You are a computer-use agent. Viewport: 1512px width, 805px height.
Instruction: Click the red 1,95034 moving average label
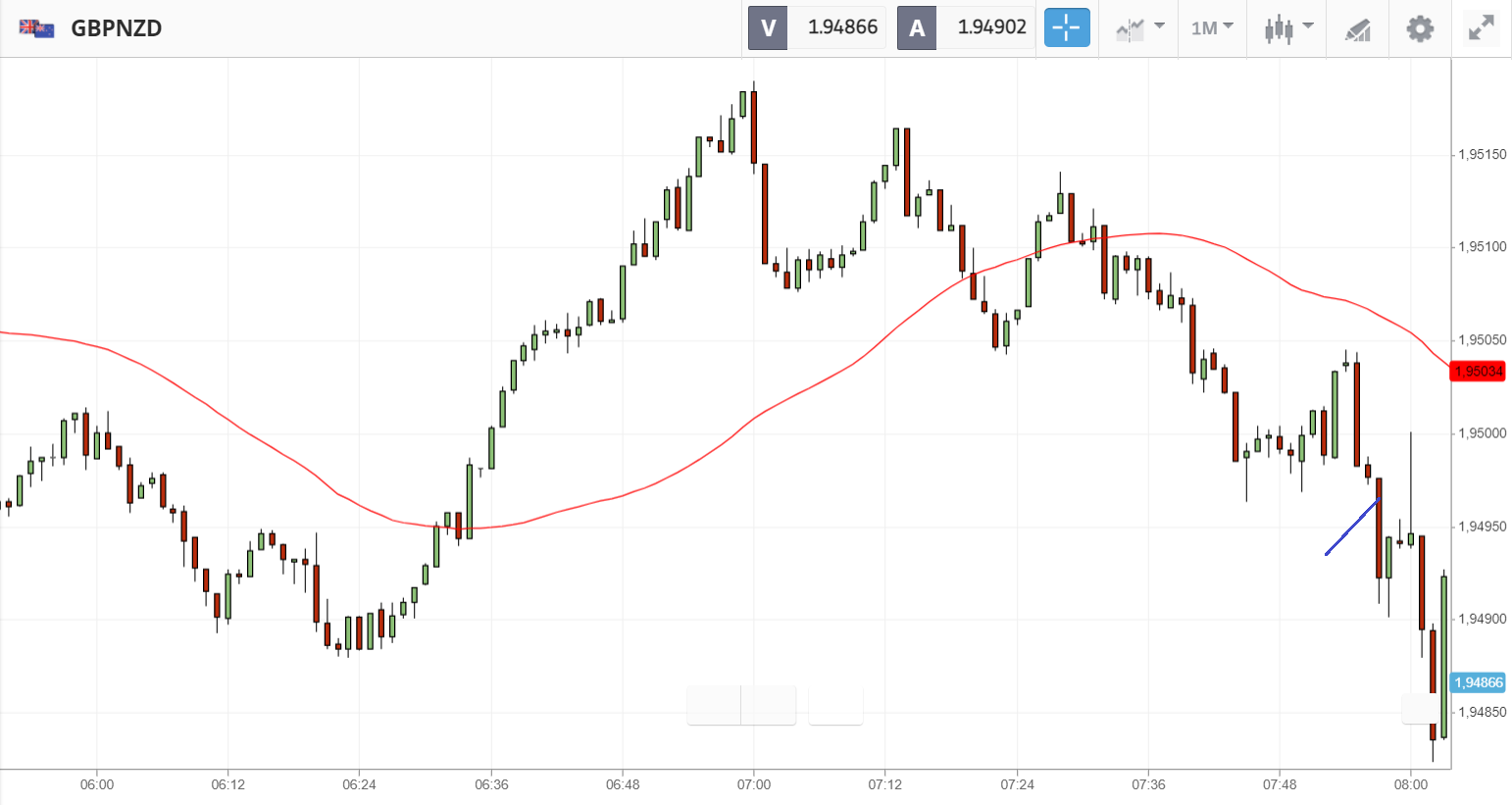[1478, 372]
